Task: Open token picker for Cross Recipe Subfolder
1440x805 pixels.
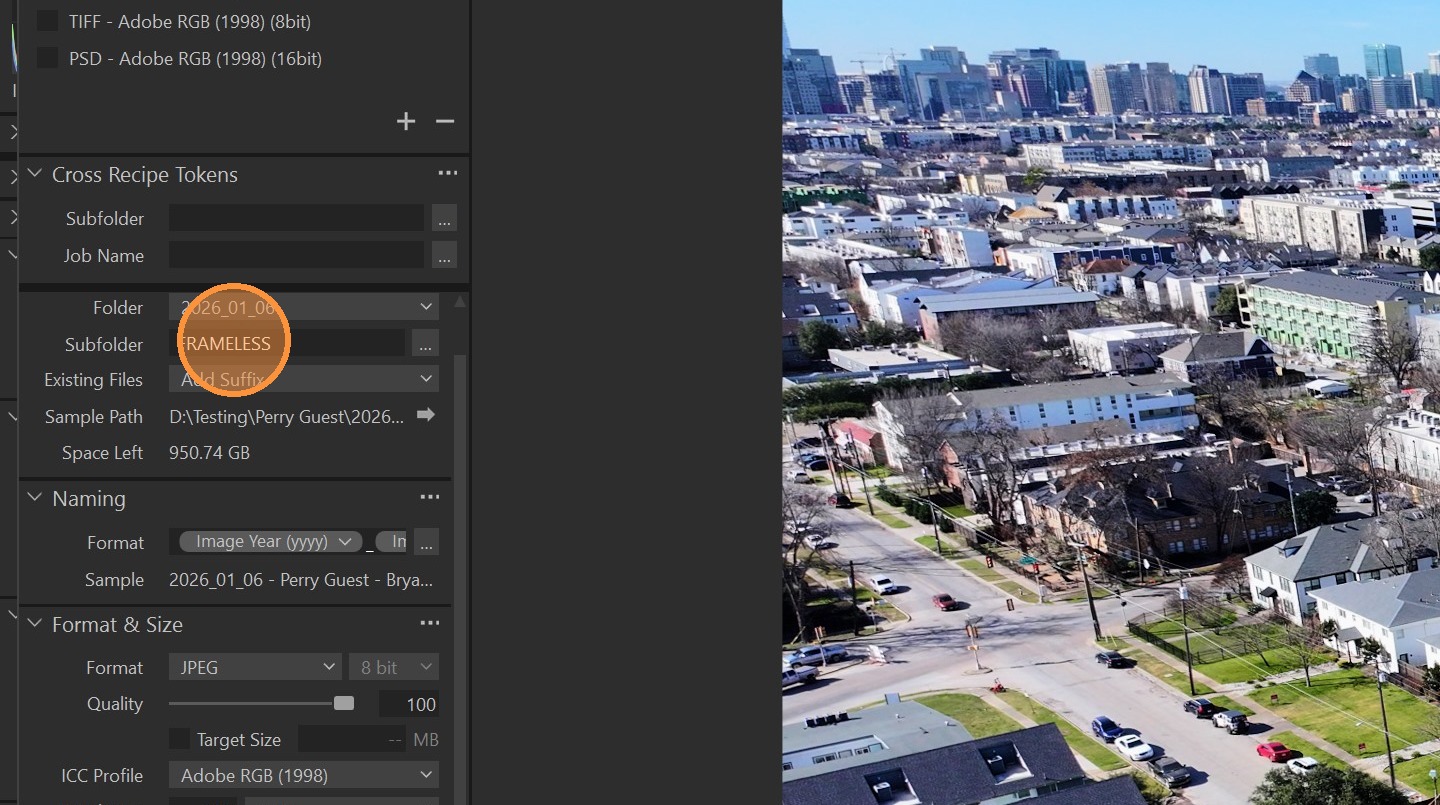Action: [444, 218]
